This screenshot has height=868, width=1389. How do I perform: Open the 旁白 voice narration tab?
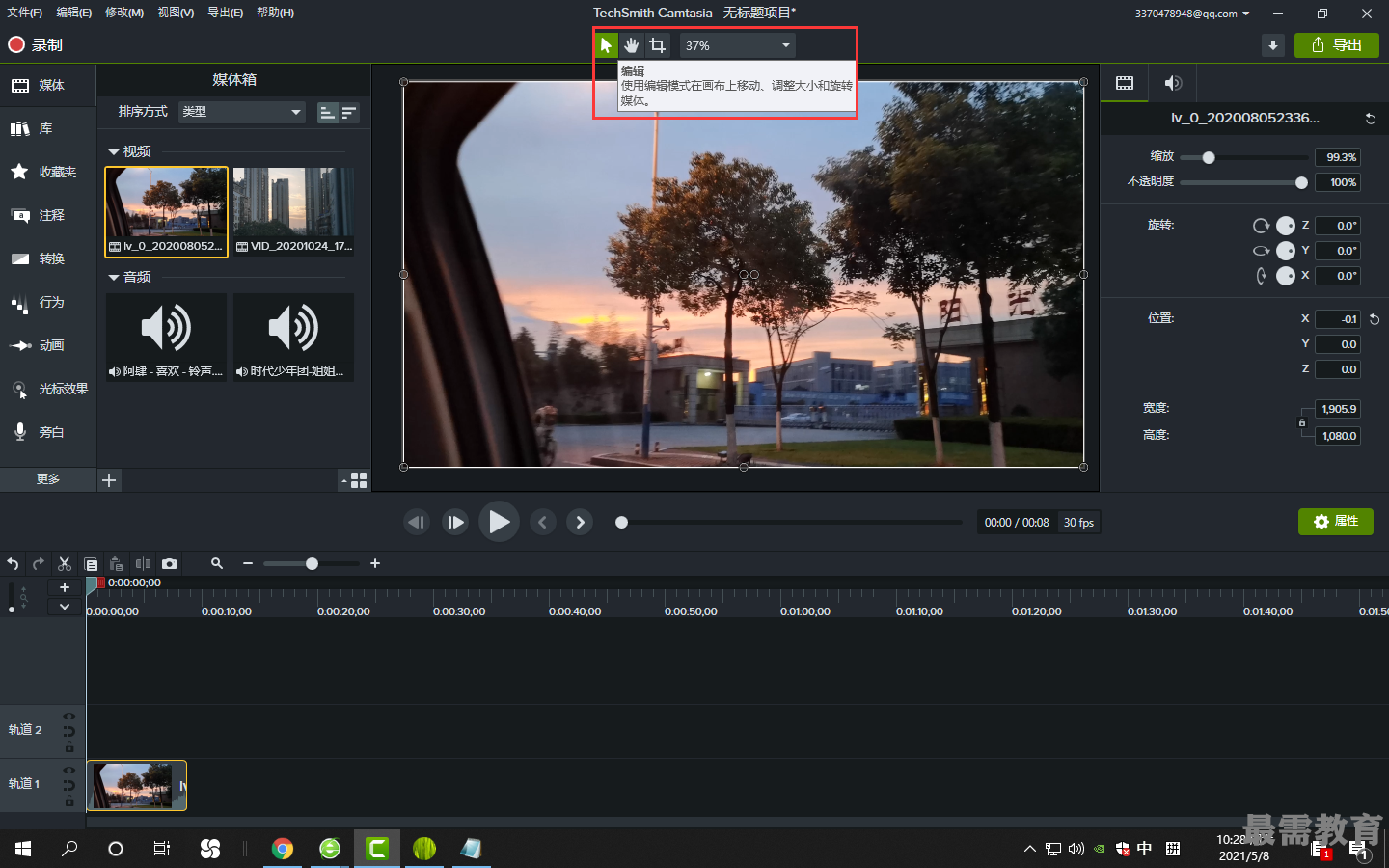[48, 432]
